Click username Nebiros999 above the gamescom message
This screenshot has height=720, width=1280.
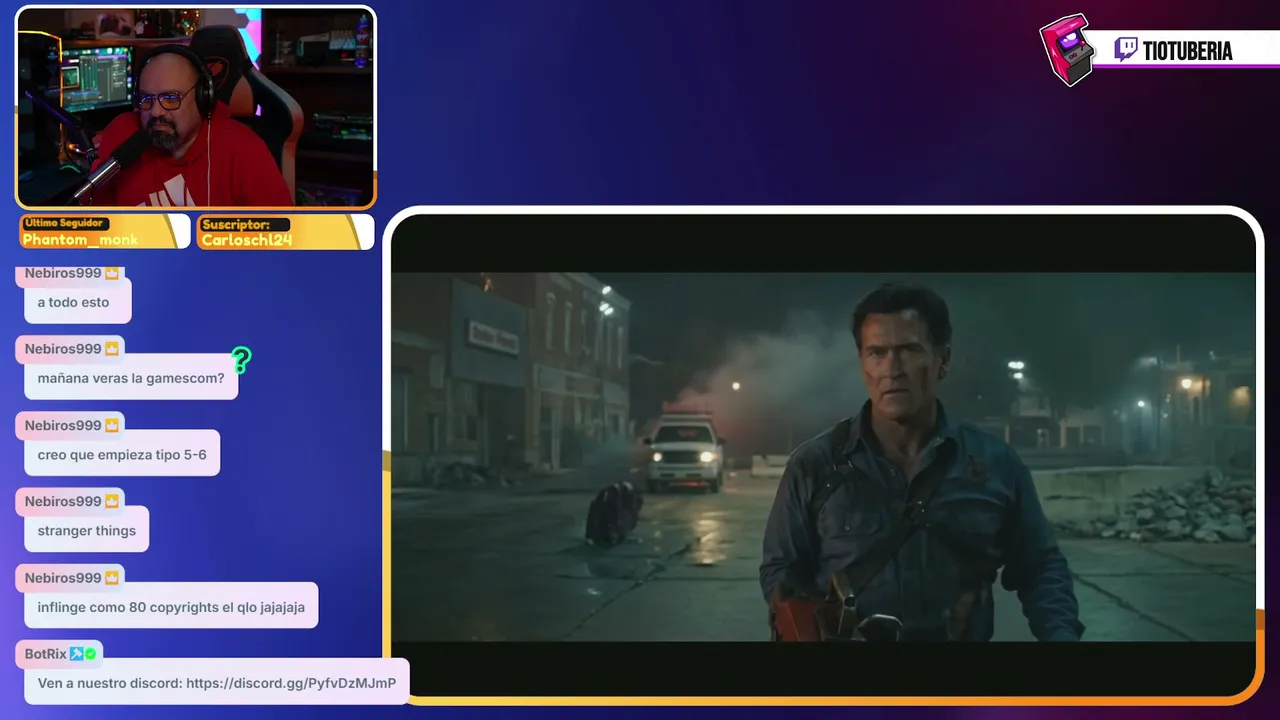point(63,349)
